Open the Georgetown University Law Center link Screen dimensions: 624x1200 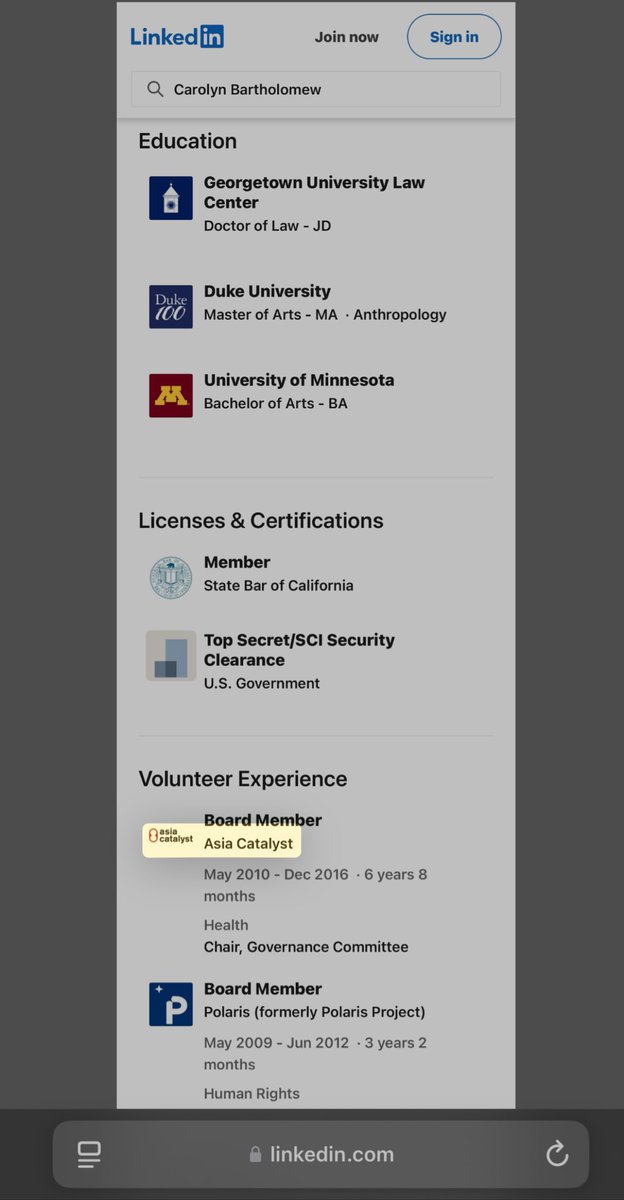point(314,192)
